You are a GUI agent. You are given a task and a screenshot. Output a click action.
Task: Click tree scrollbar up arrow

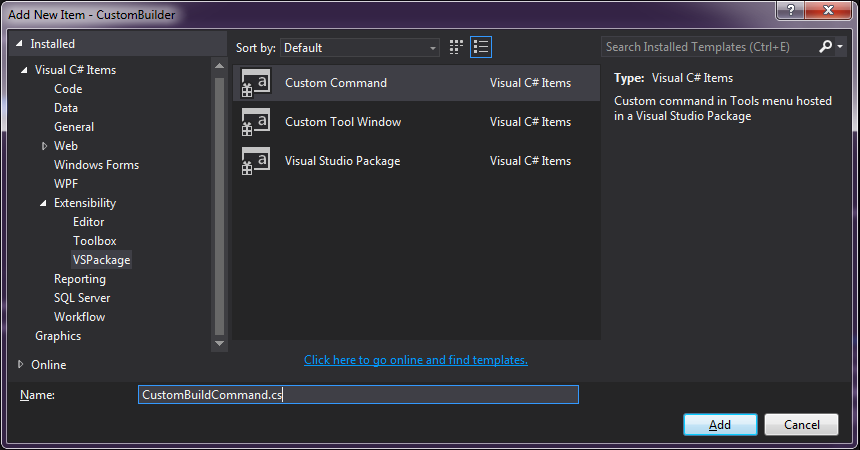pos(219,66)
